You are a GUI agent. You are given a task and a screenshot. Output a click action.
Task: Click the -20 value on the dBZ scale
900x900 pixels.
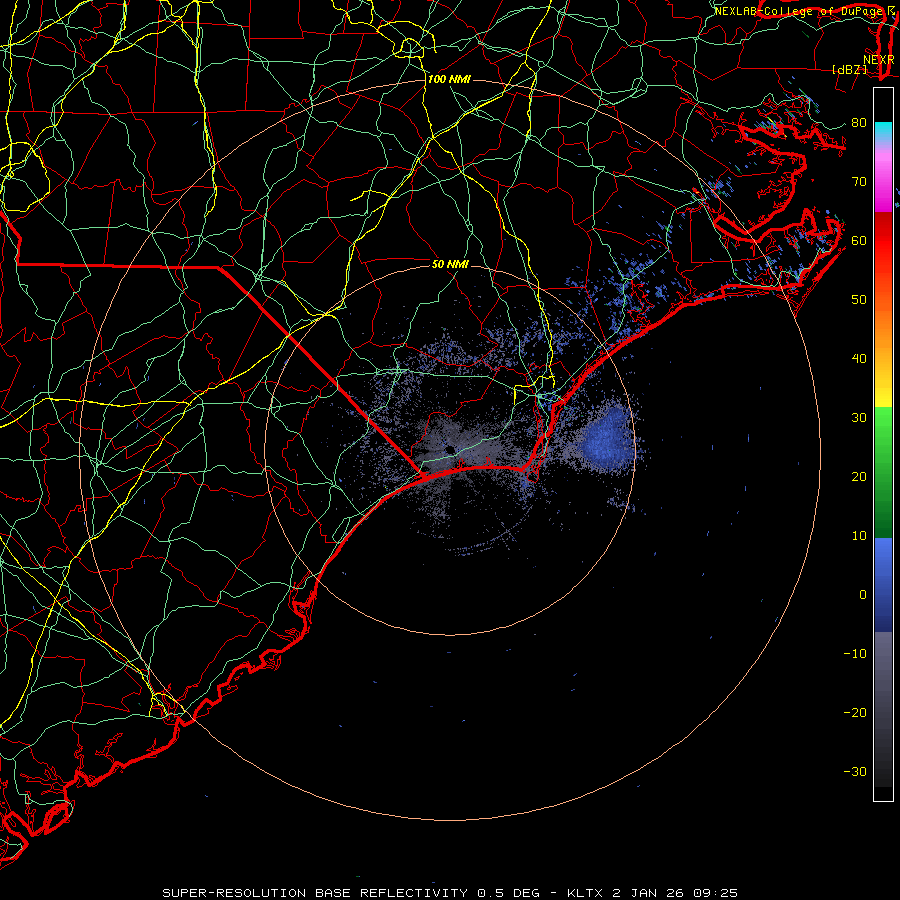pos(855,713)
